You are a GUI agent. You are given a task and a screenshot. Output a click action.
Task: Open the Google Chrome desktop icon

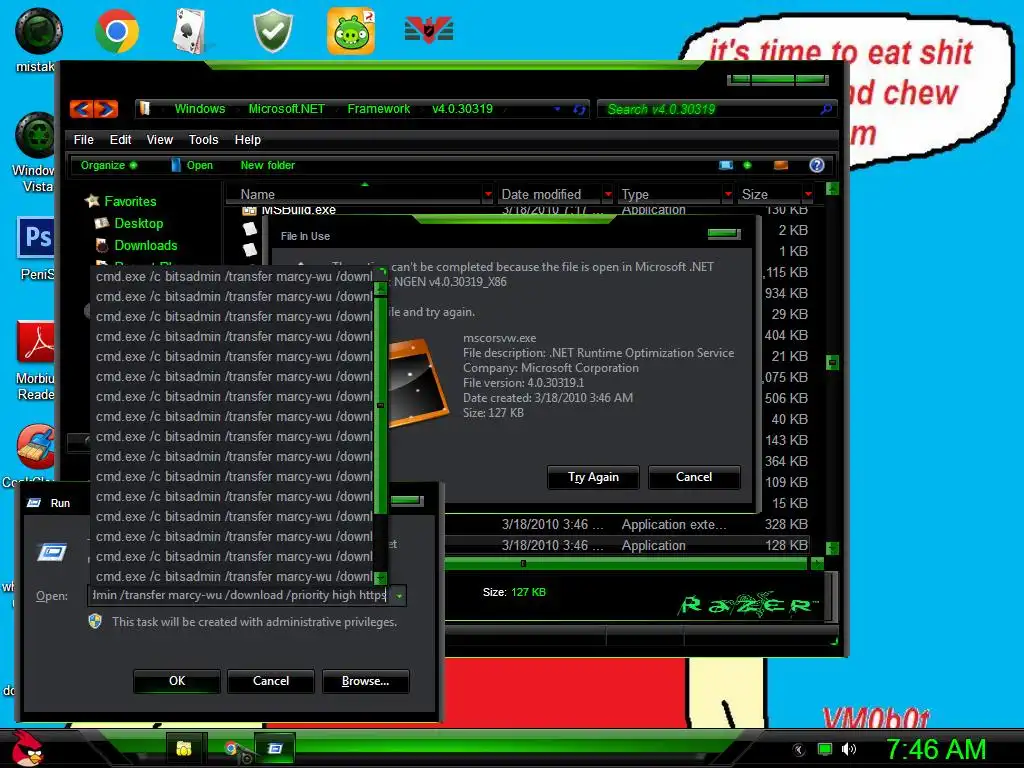[116, 31]
